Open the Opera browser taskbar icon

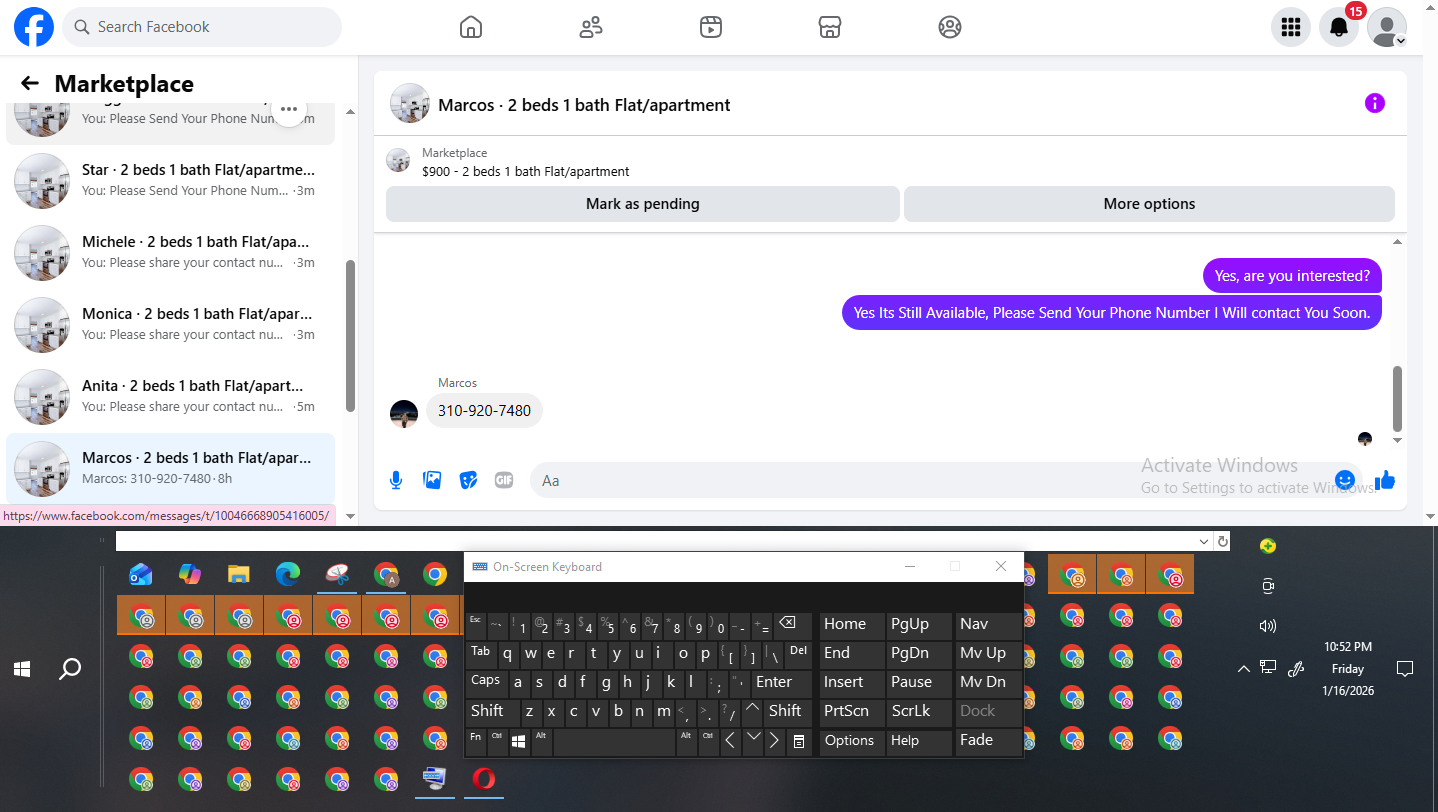(484, 778)
